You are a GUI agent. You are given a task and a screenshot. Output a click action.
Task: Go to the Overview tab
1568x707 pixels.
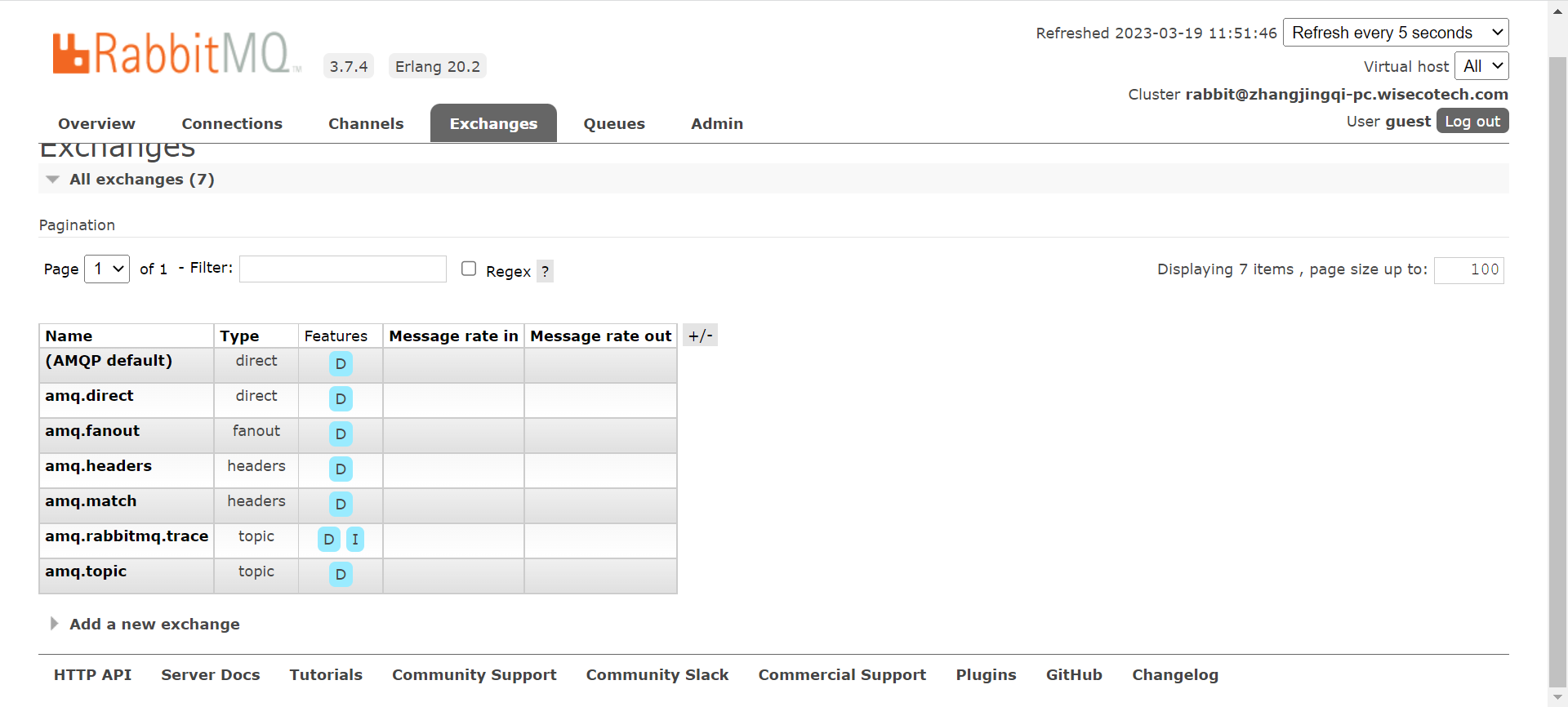pos(96,123)
